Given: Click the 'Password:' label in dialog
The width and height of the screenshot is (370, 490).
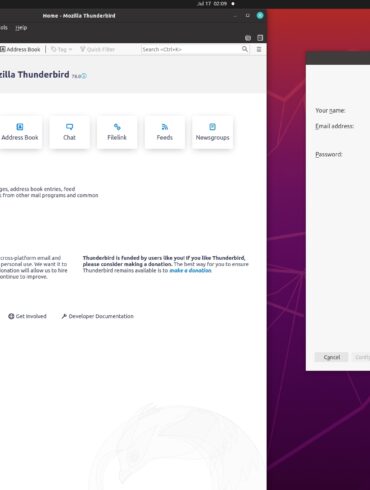Looking at the screenshot, I should pyautogui.click(x=329, y=154).
